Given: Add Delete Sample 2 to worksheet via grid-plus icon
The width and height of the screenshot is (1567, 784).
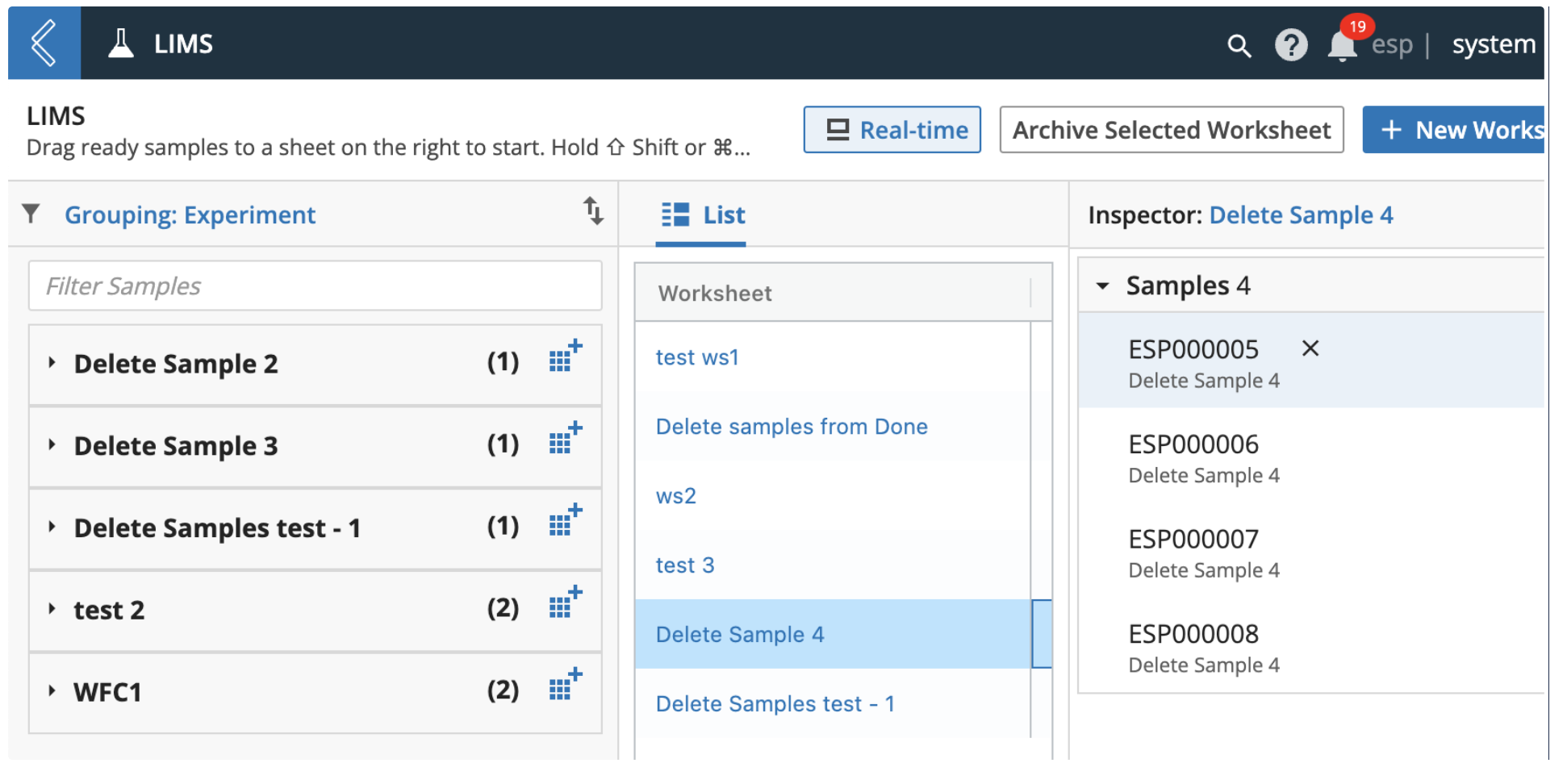Looking at the screenshot, I should (x=565, y=356).
